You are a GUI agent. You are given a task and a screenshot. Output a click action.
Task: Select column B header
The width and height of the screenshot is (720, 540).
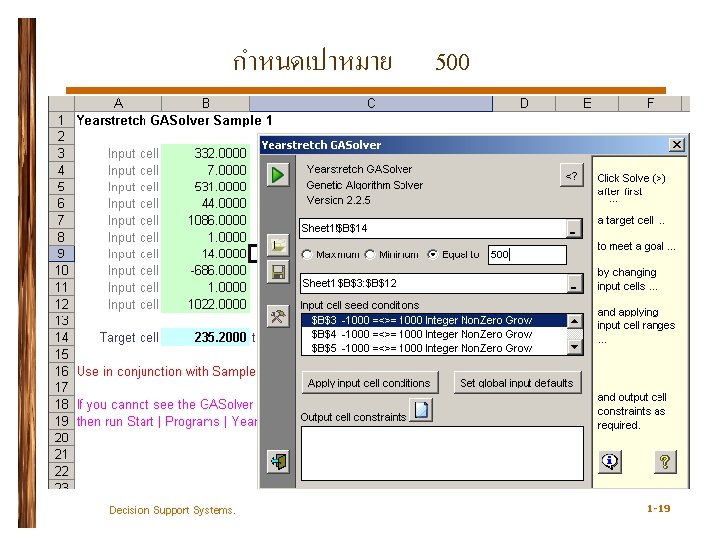[205, 104]
